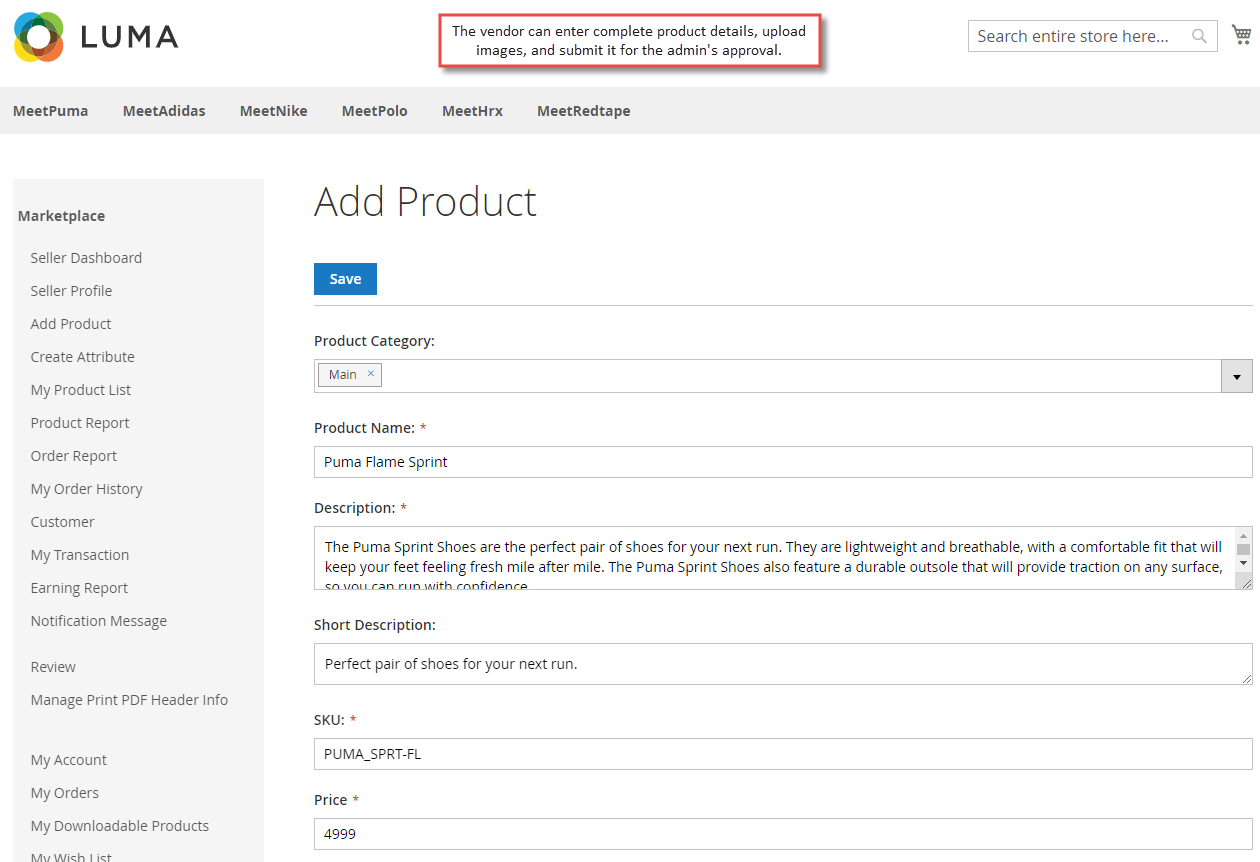Remove the Main category tag

click(x=370, y=374)
